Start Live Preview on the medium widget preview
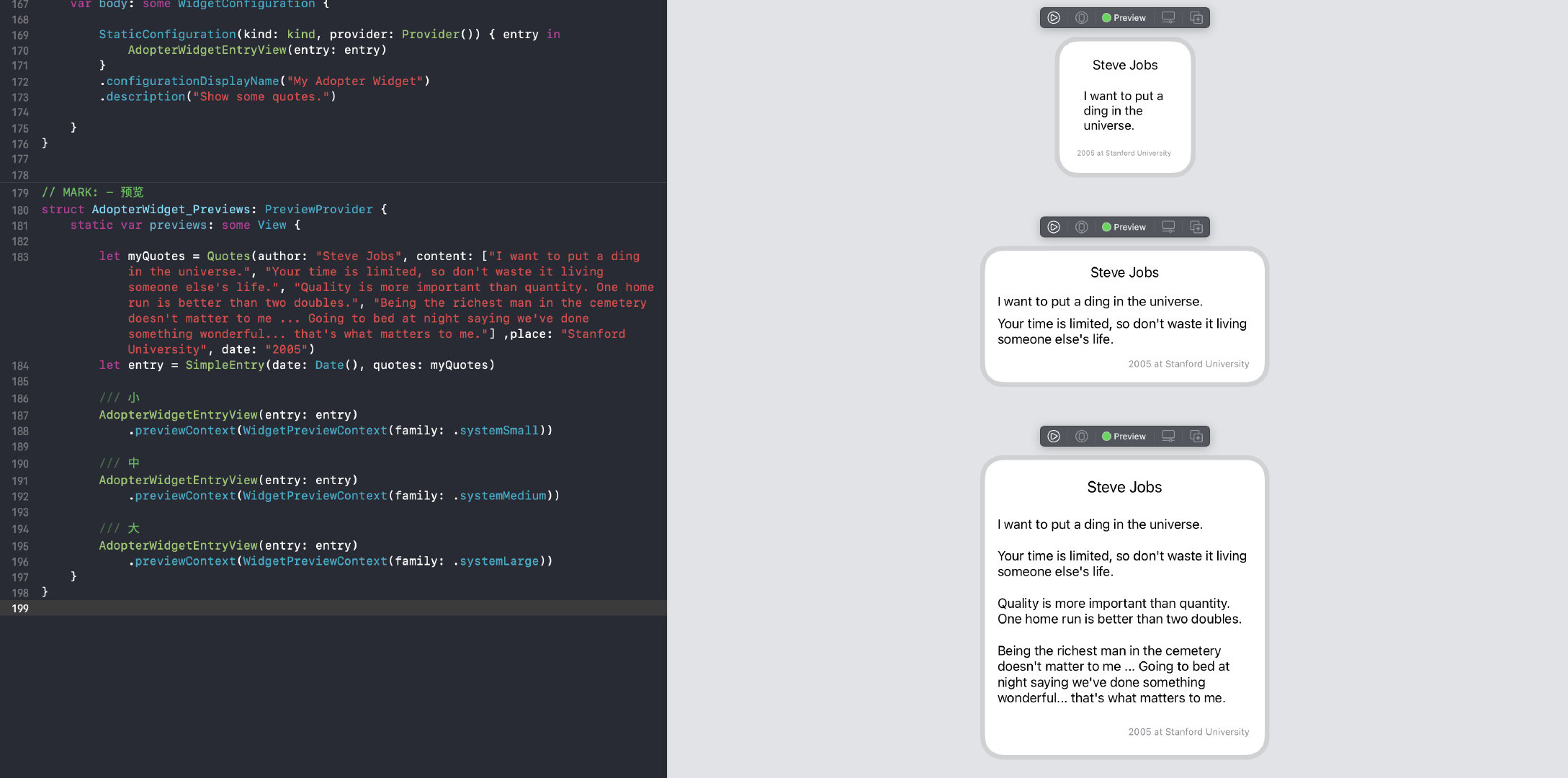This screenshot has width=1568, height=778. click(x=1054, y=227)
